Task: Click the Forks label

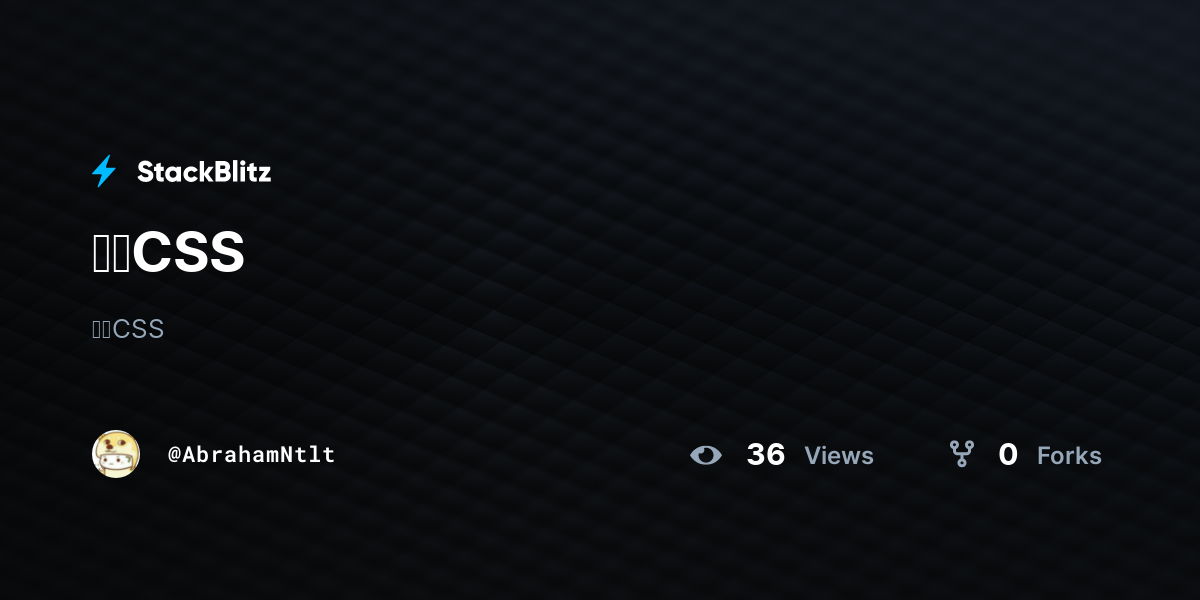Action: [x=1069, y=456]
